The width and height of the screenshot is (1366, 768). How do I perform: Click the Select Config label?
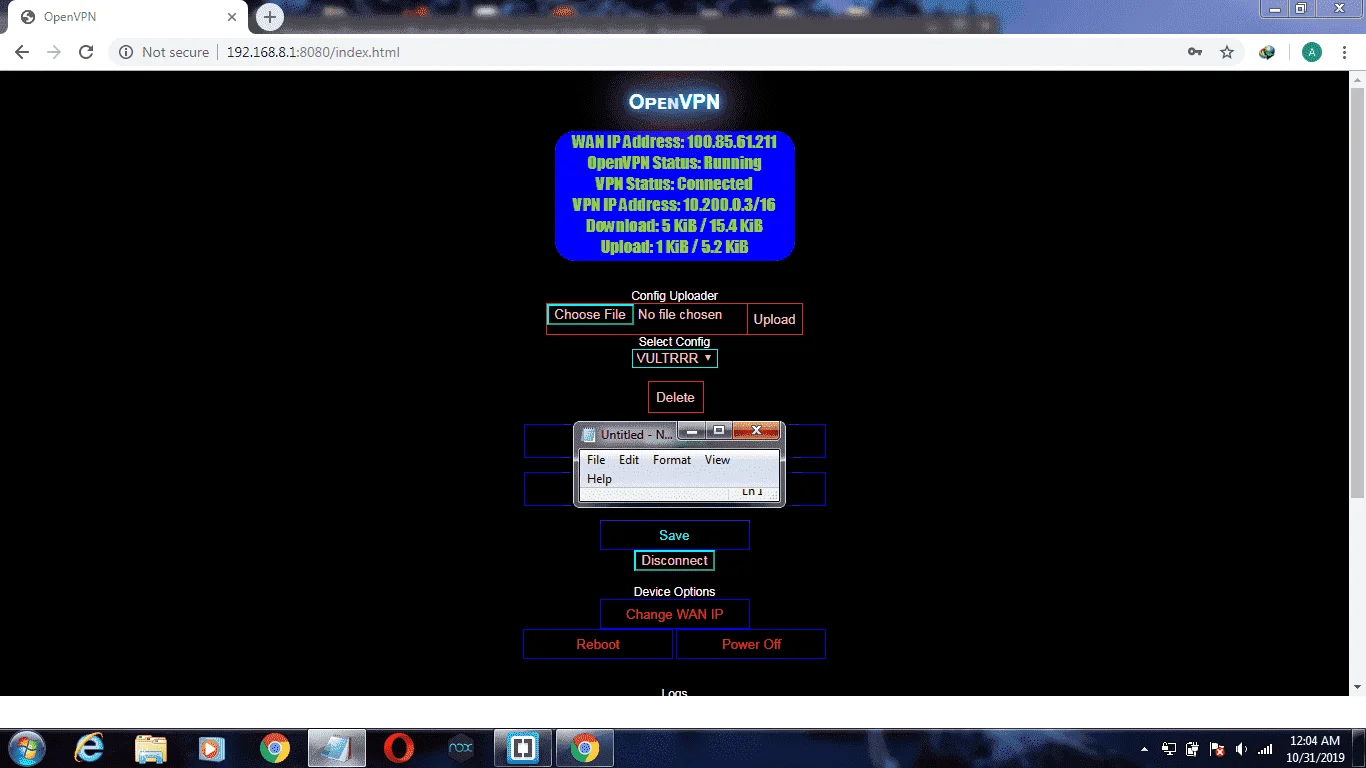click(674, 342)
